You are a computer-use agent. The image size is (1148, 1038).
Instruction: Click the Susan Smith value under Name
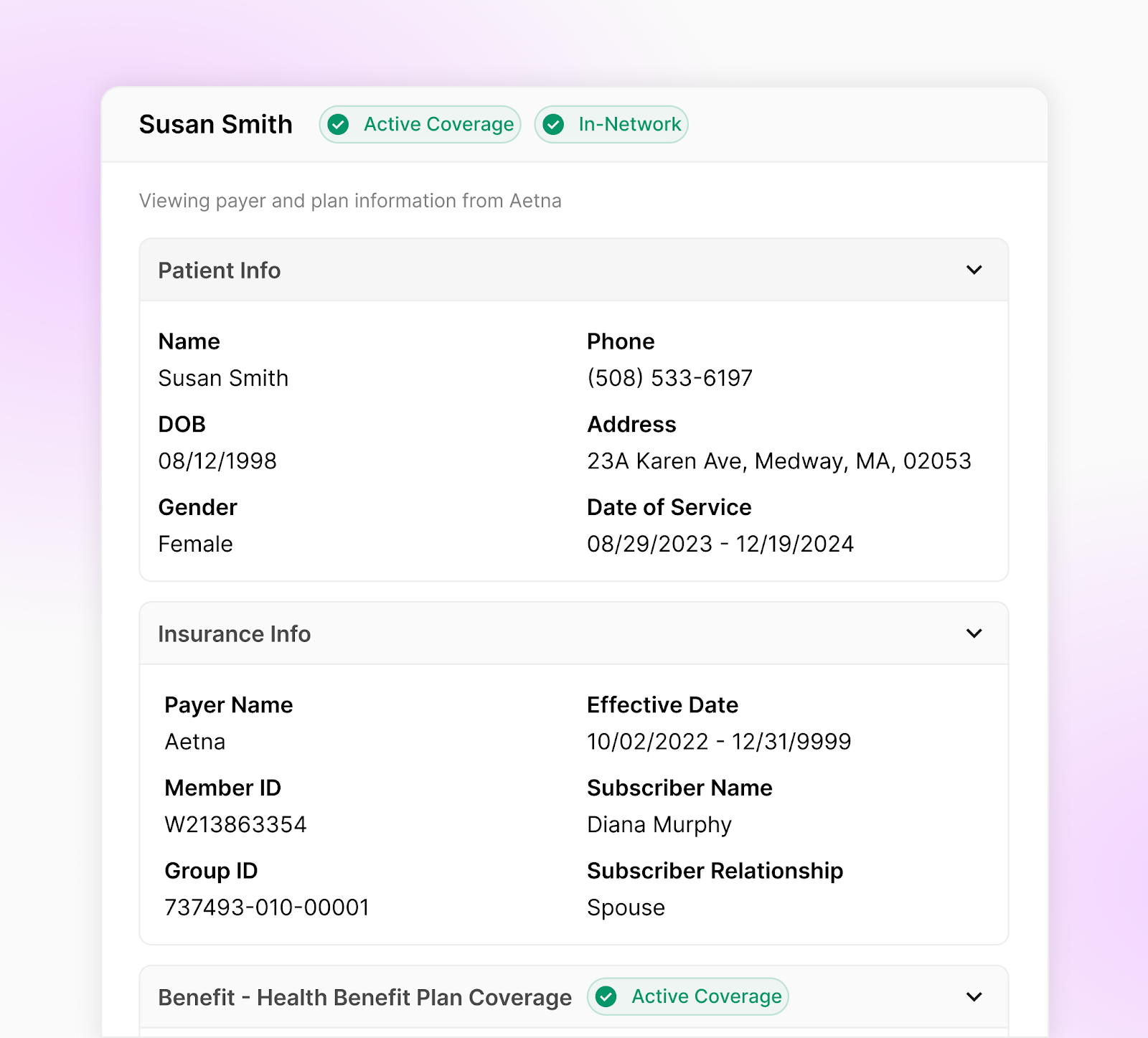click(x=223, y=378)
